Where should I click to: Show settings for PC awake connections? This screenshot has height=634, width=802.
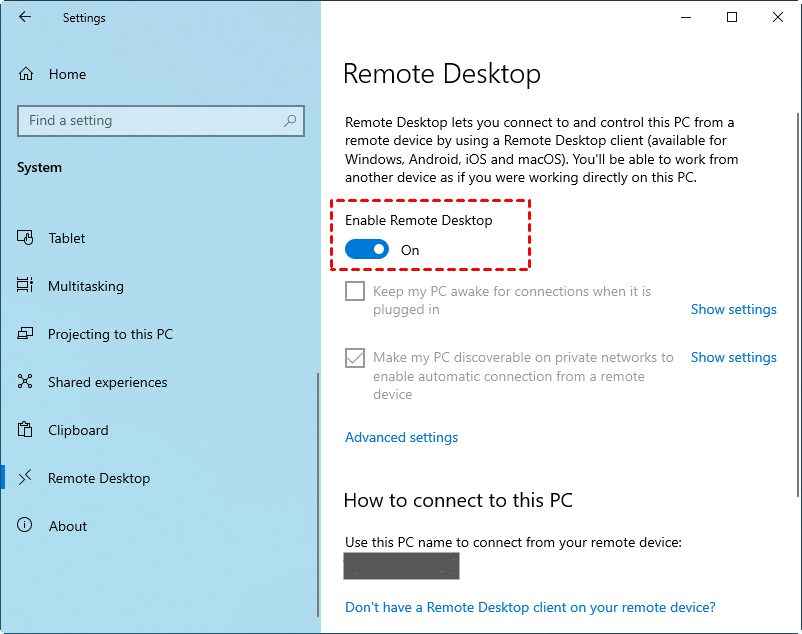pos(733,309)
